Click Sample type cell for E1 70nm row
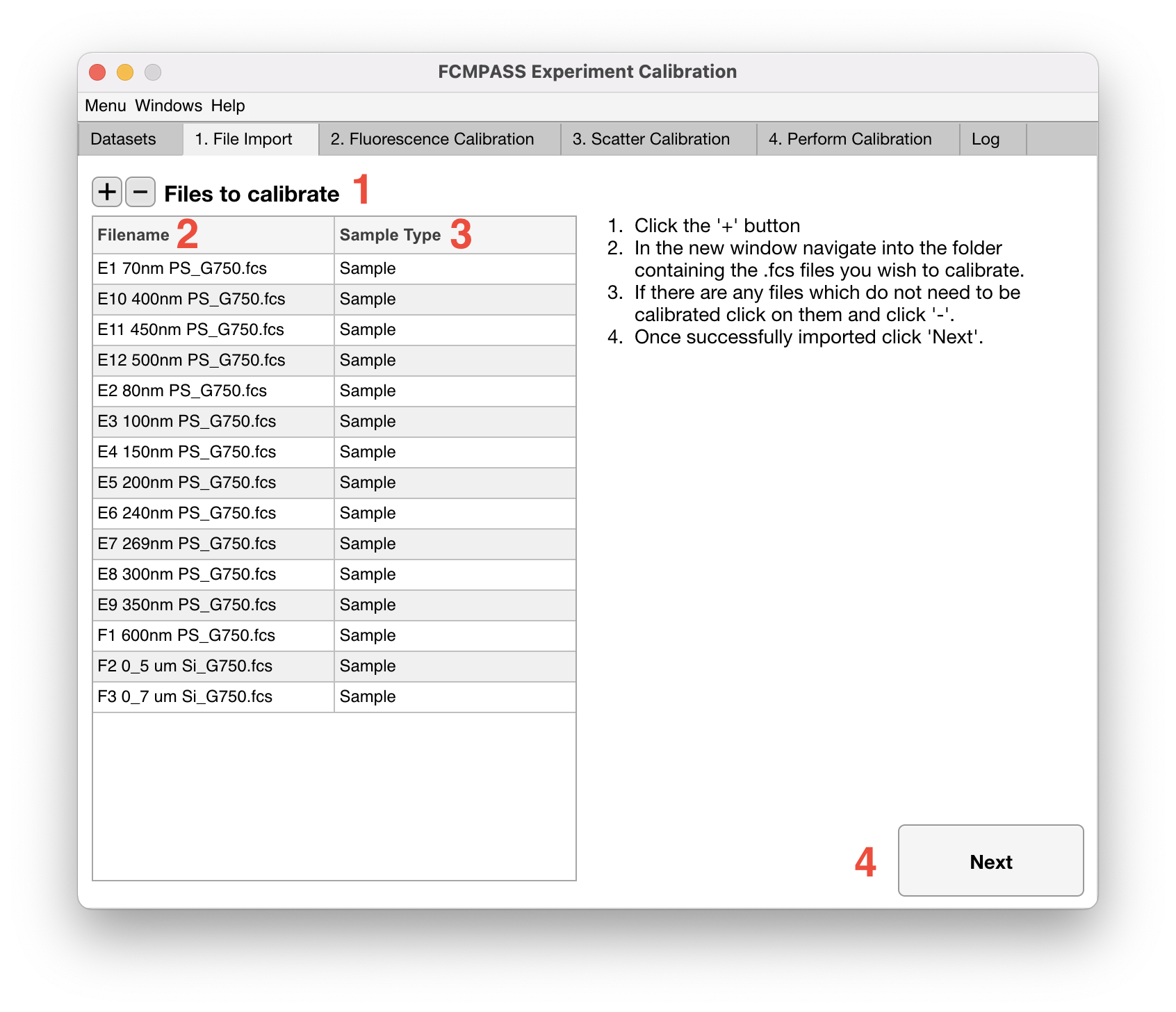The height and width of the screenshot is (1012, 1176). [x=455, y=269]
